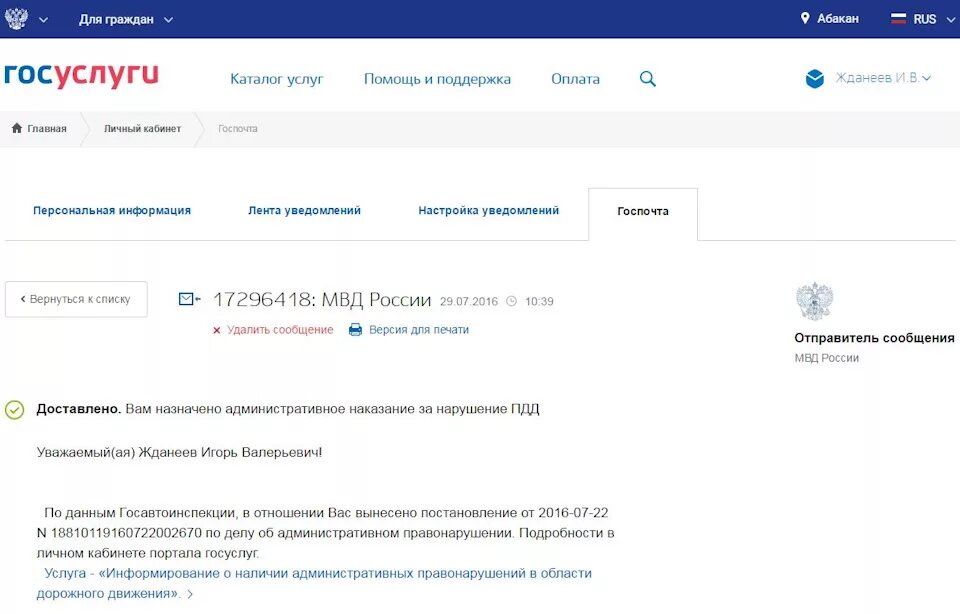Viewport: 960px width, 614px height.
Task: Click the search magnifier icon
Action: pos(648,79)
